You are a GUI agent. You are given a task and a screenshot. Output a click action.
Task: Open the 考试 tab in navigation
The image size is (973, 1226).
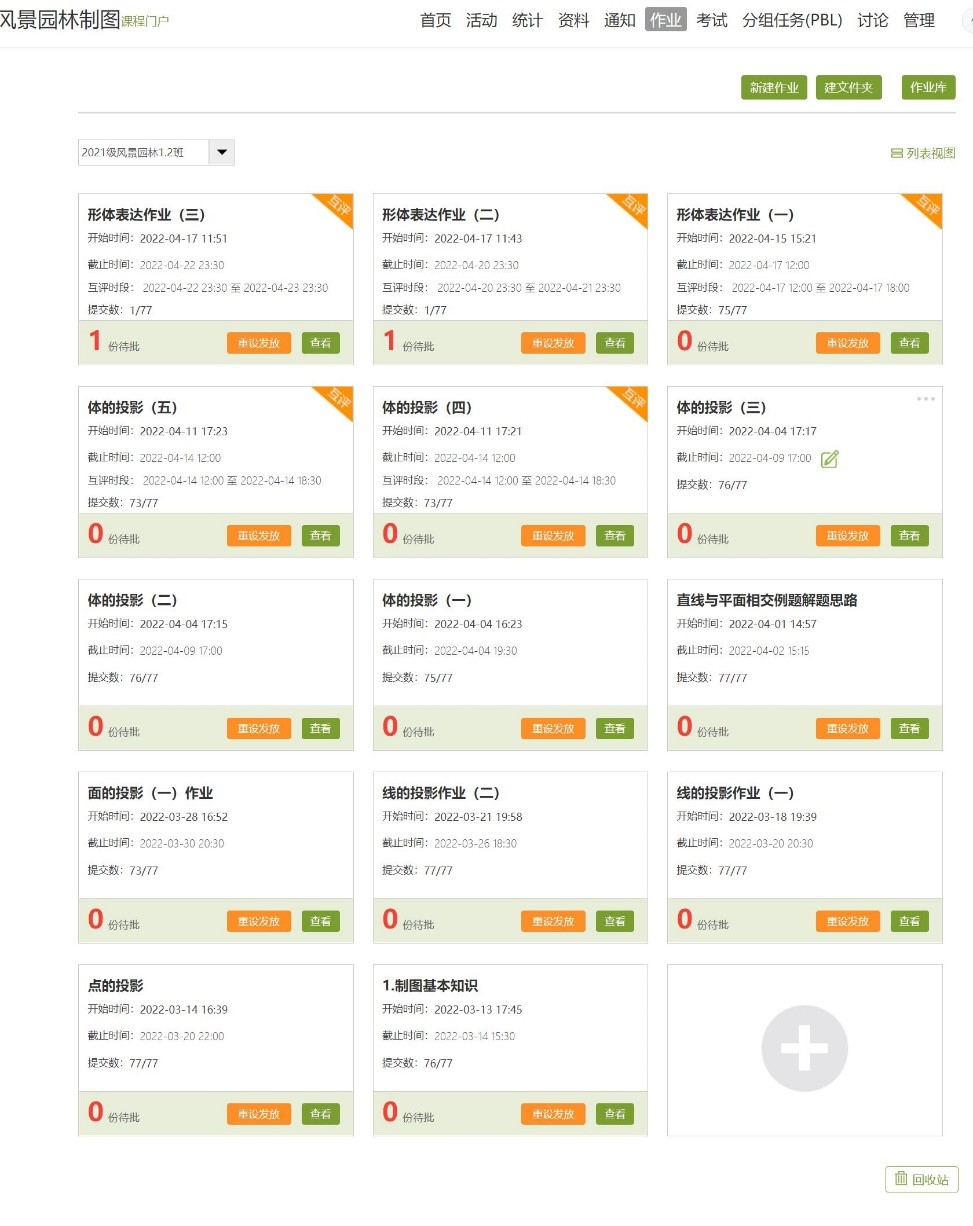(x=712, y=20)
